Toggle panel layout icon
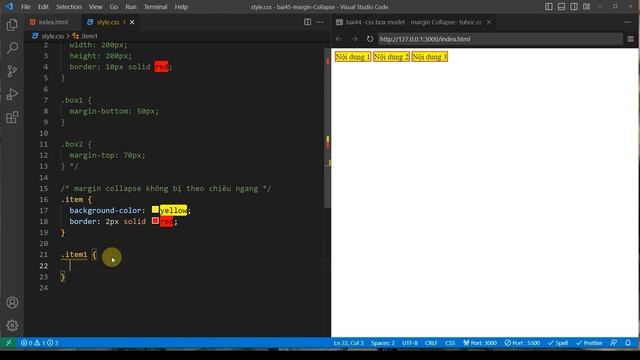This screenshot has width=640, height=360. (x=562, y=7)
